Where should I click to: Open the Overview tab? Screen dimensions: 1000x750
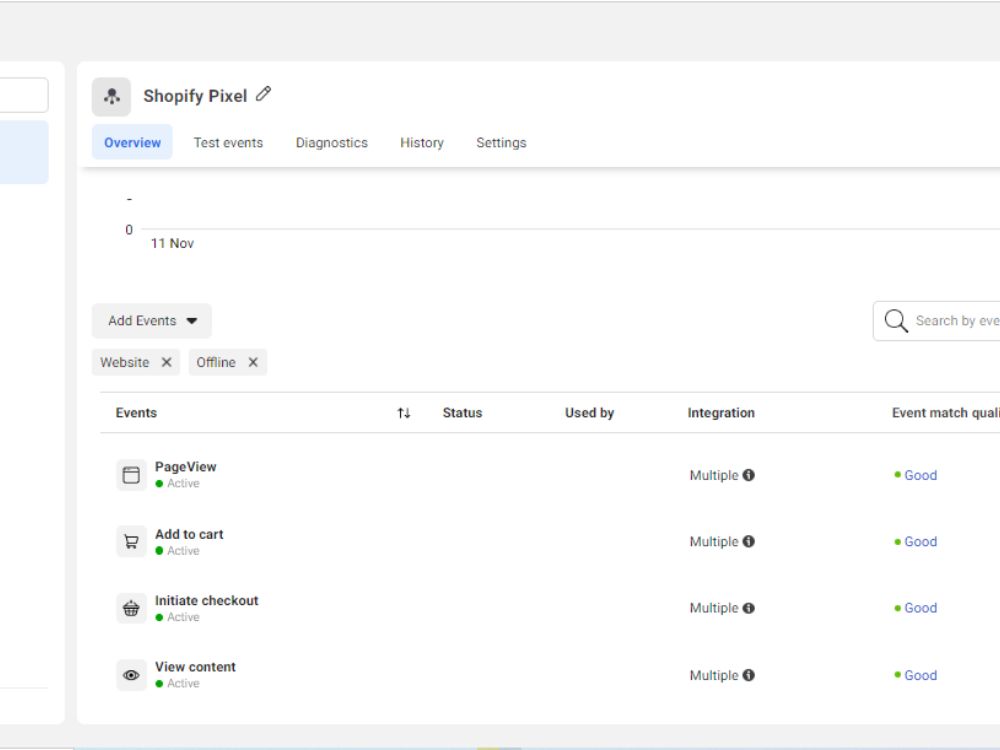click(132, 142)
